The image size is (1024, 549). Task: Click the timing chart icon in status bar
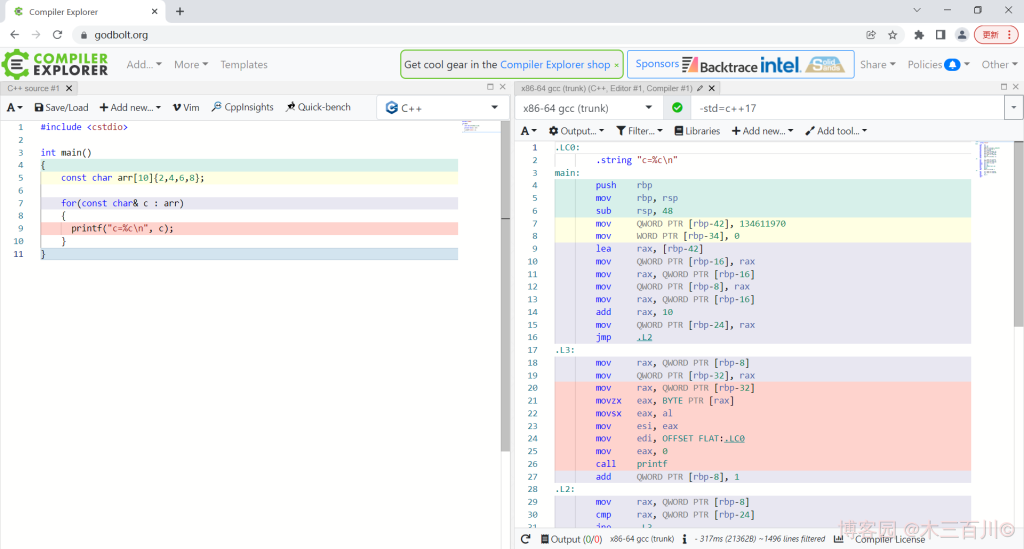839,539
